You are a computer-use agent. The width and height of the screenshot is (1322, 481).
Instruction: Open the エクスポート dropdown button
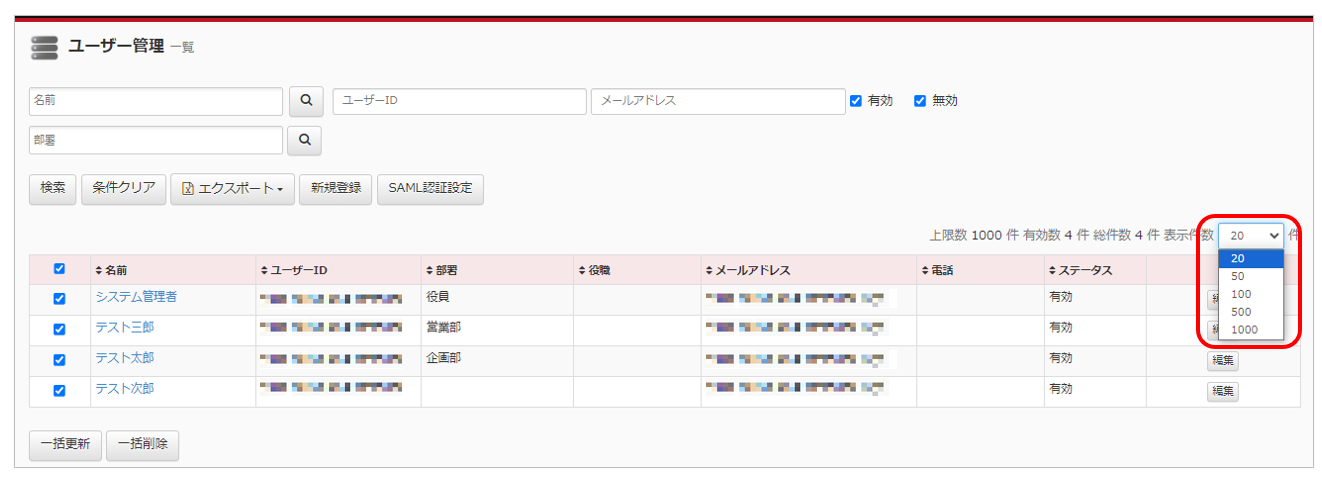(x=233, y=188)
